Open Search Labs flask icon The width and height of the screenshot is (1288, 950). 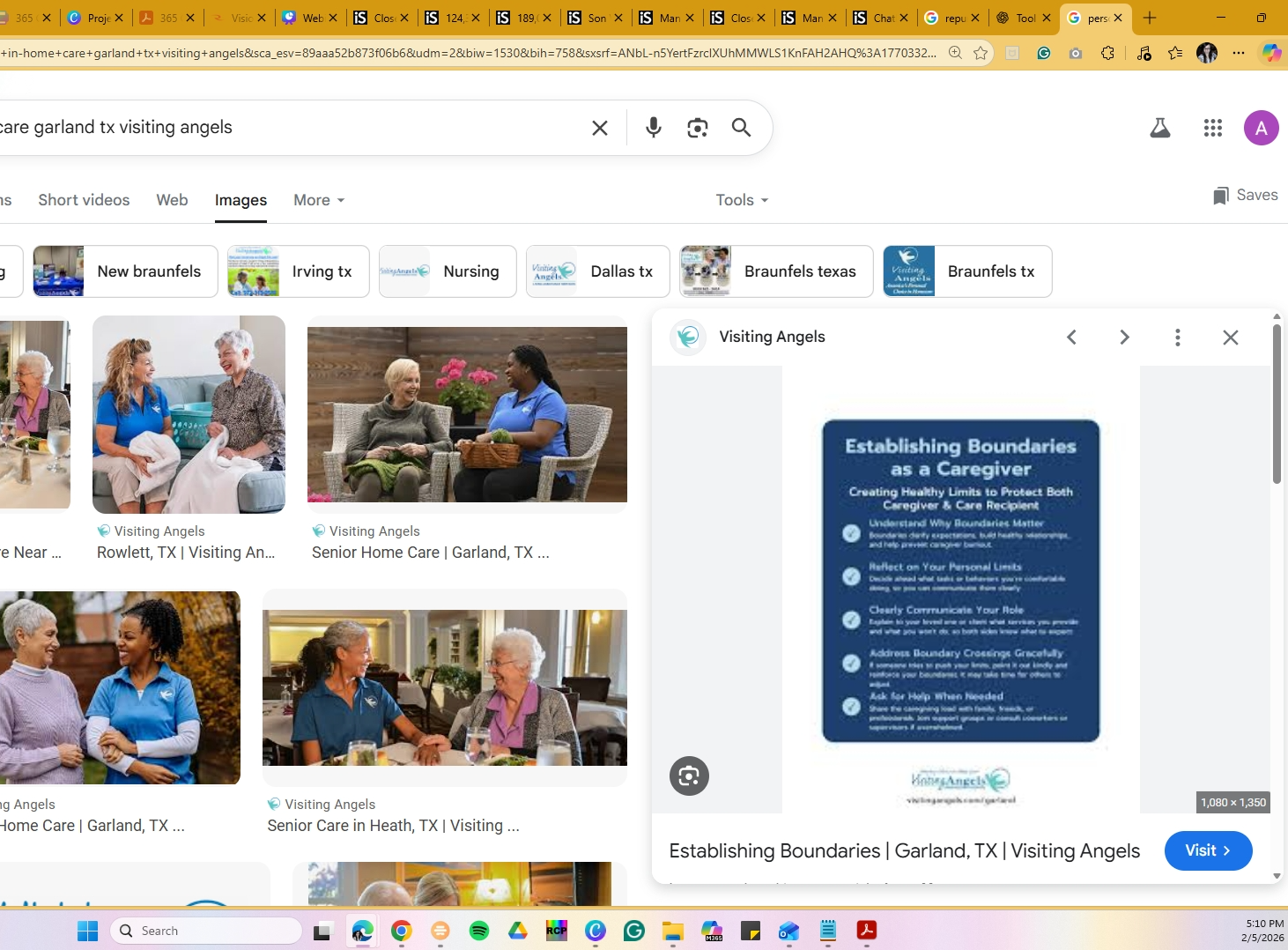coord(1159,128)
